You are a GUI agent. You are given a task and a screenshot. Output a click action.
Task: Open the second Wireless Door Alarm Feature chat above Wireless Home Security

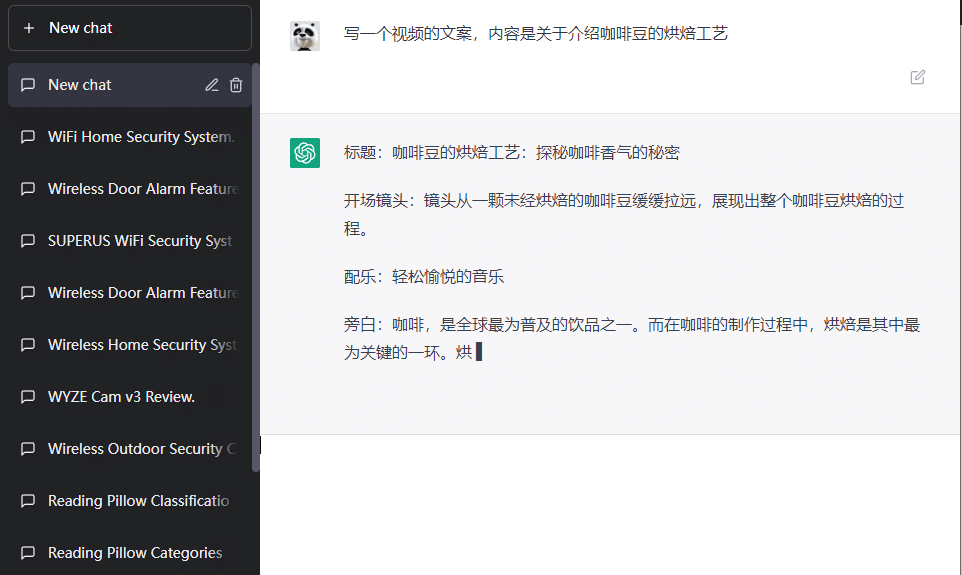click(129, 293)
